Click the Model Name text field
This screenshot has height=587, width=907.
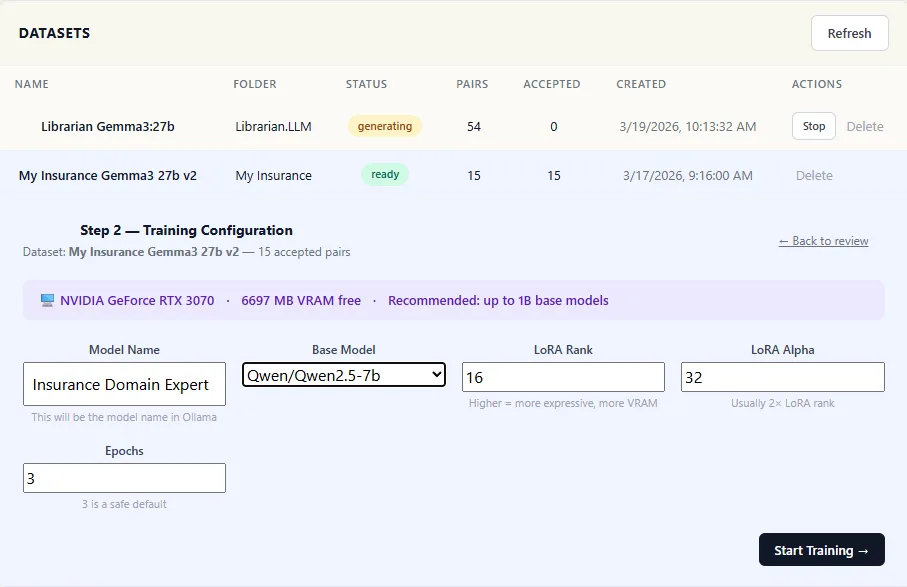click(124, 384)
